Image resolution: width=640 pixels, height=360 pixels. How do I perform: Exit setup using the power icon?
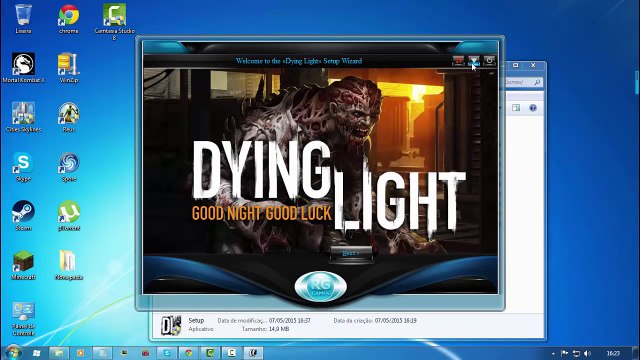click(x=489, y=61)
